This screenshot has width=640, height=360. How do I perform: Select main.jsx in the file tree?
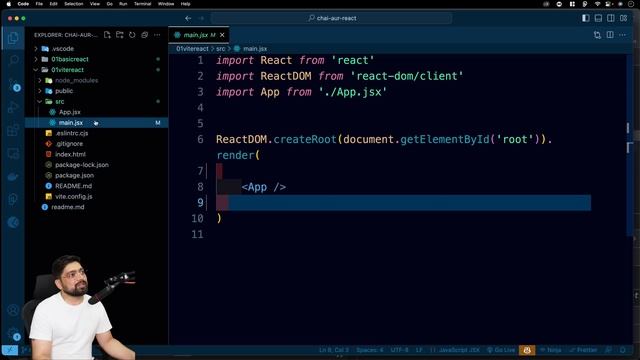point(96,123)
